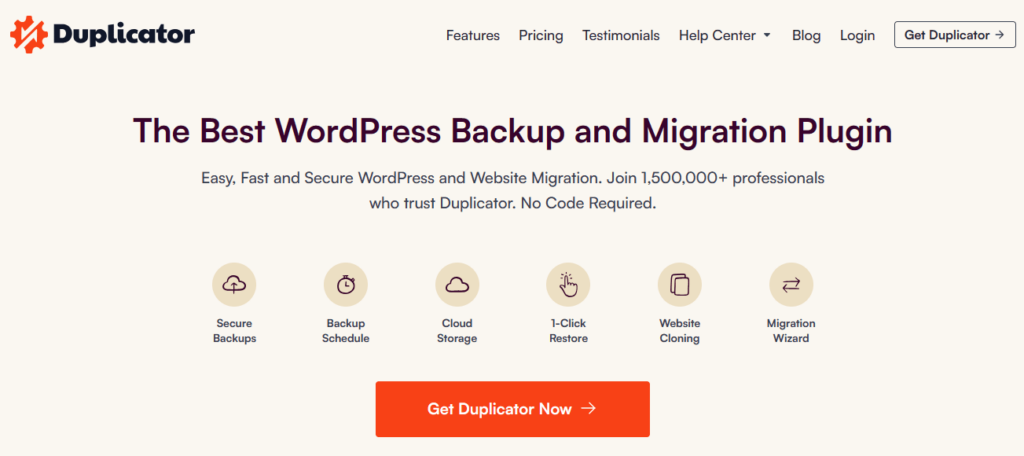1024x456 pixels.
Task: Click the Secure Backups label text
Action: coord(235,331)
